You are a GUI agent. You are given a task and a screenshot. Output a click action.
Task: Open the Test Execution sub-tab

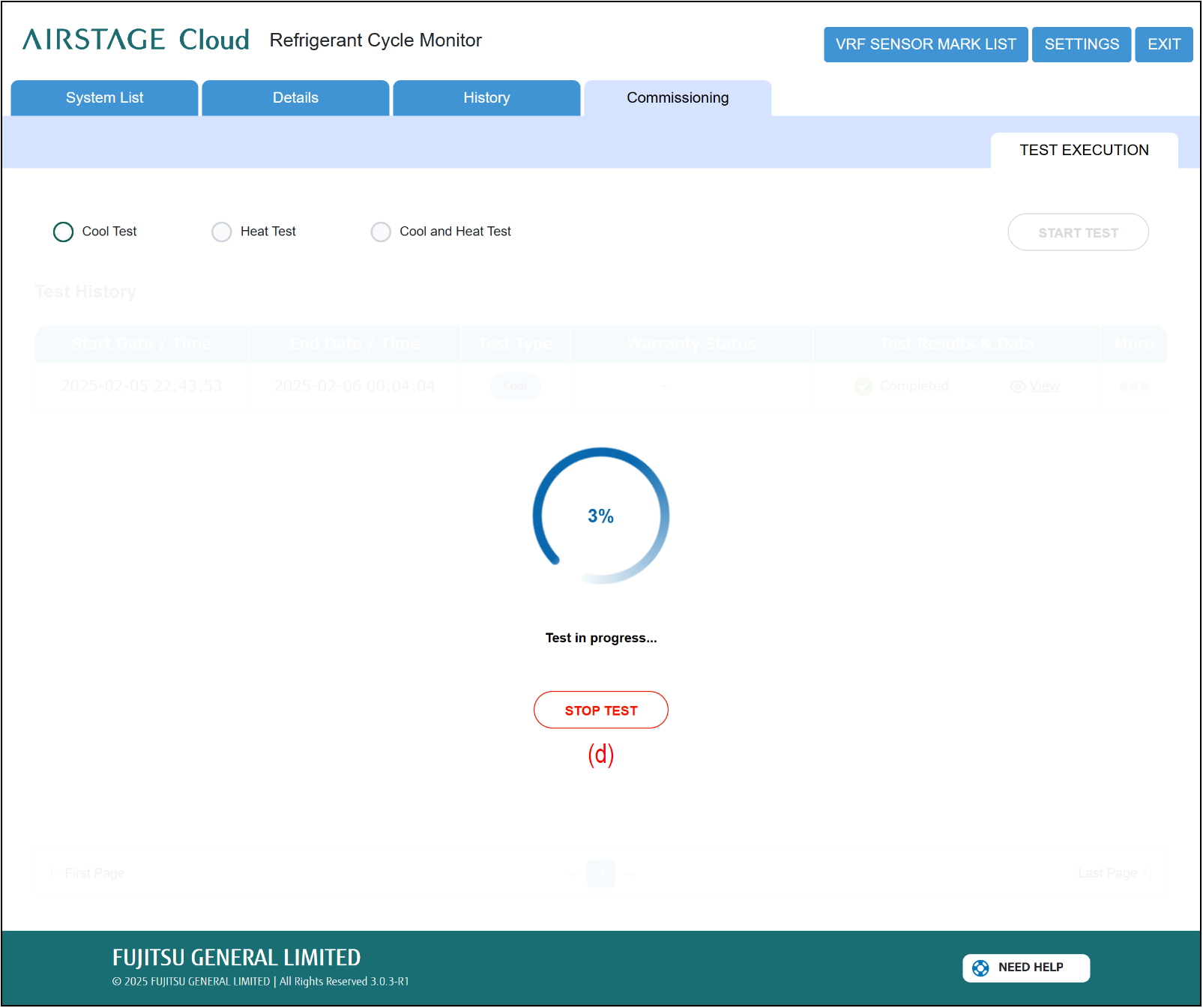(1083, 150)
